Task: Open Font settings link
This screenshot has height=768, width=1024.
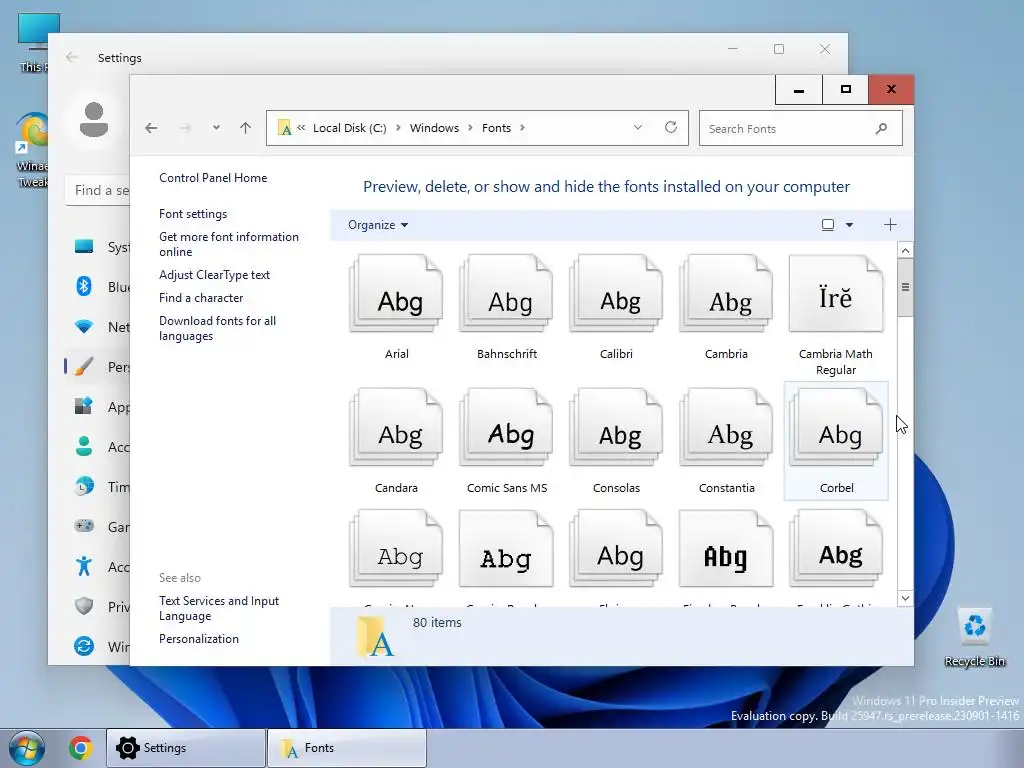Action: click(x=193, y=214)
